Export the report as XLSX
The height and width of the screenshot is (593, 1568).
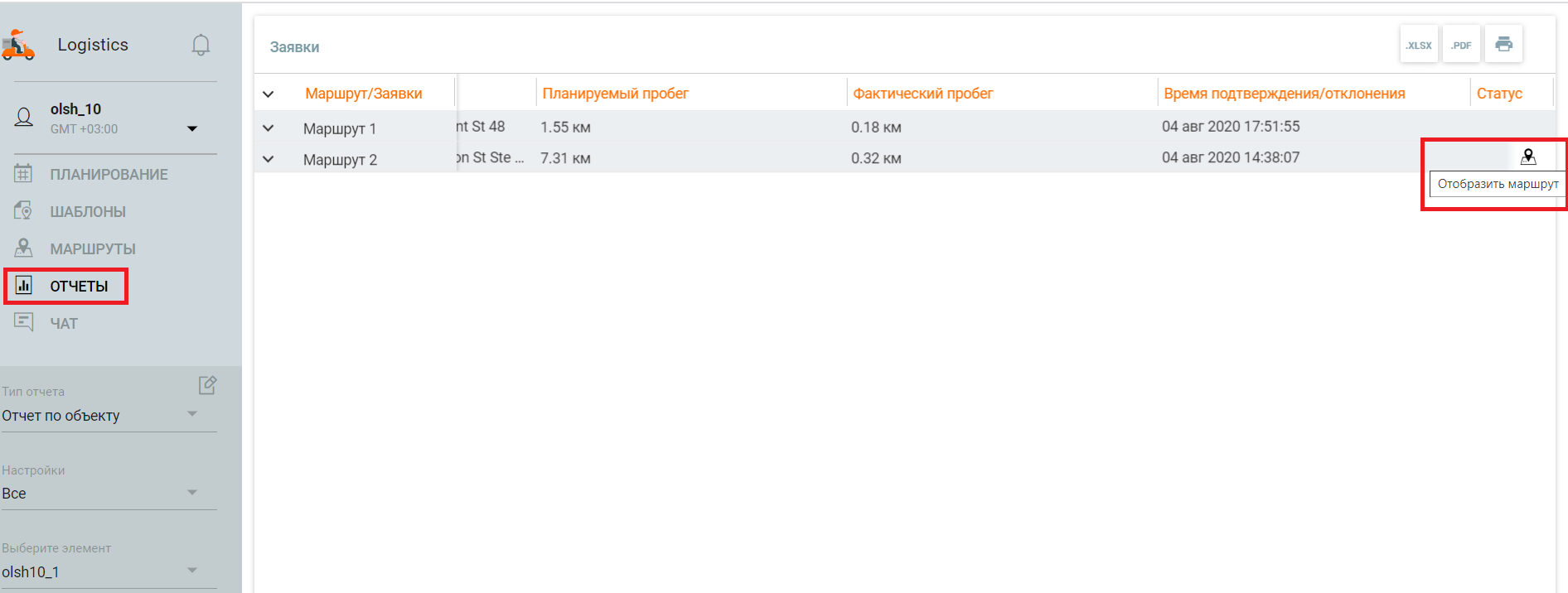coord(1419,45)
